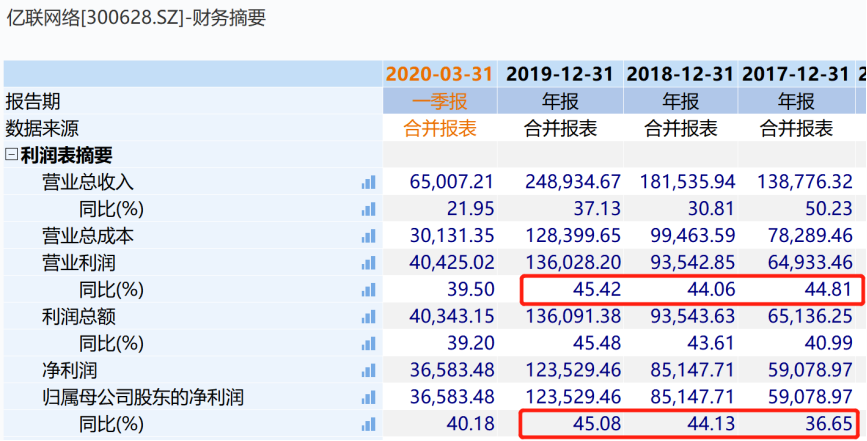
Task: Open chart icon for 净利润 row
Action: (368, 370)
